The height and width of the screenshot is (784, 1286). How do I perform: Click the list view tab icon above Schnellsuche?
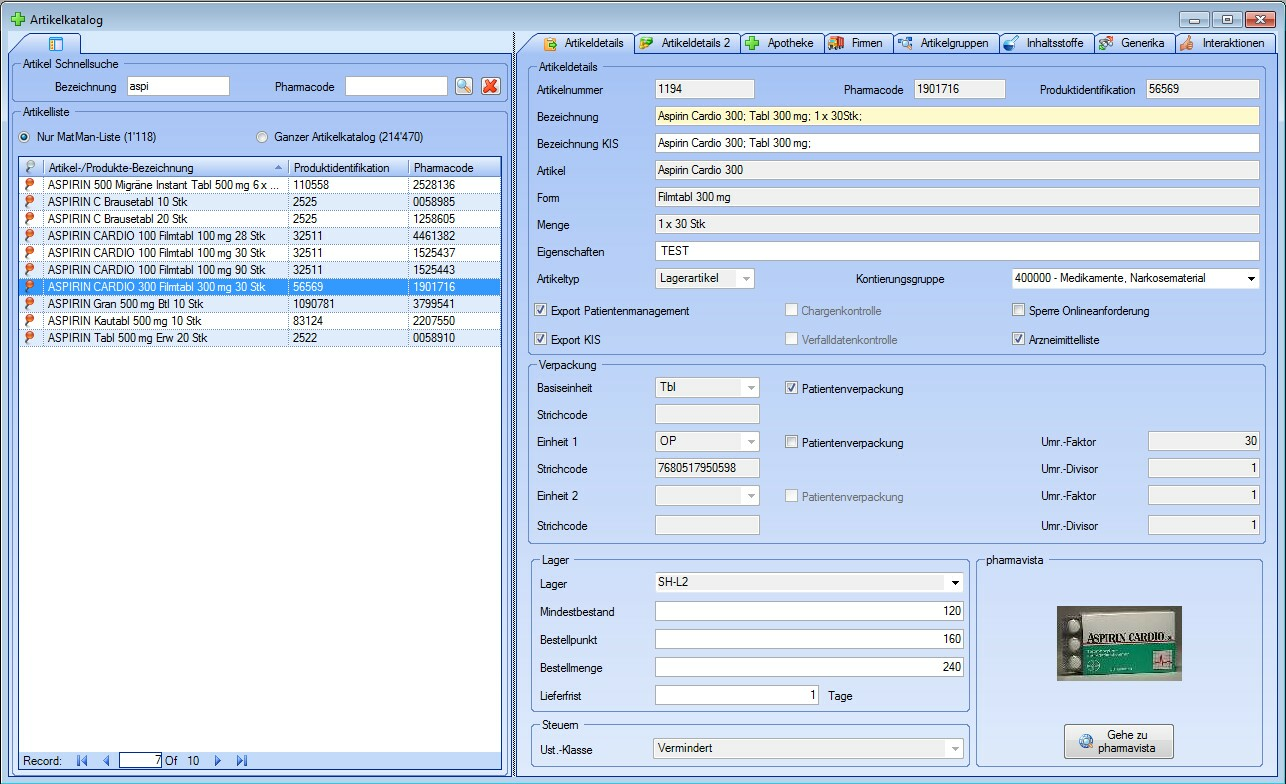(56, 44)
